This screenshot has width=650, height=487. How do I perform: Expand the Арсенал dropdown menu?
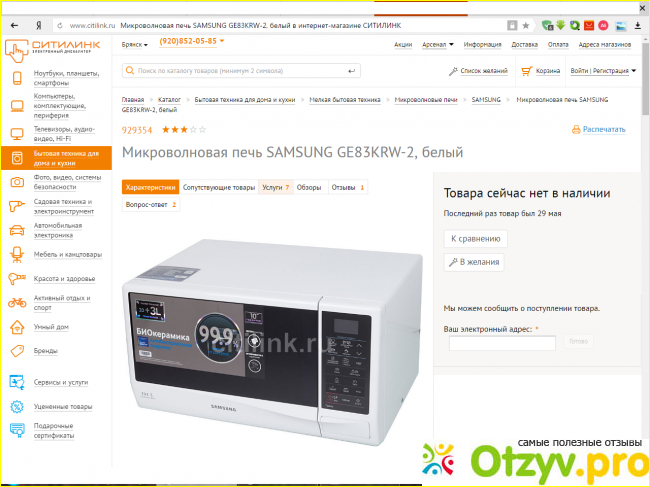(438, 44)
